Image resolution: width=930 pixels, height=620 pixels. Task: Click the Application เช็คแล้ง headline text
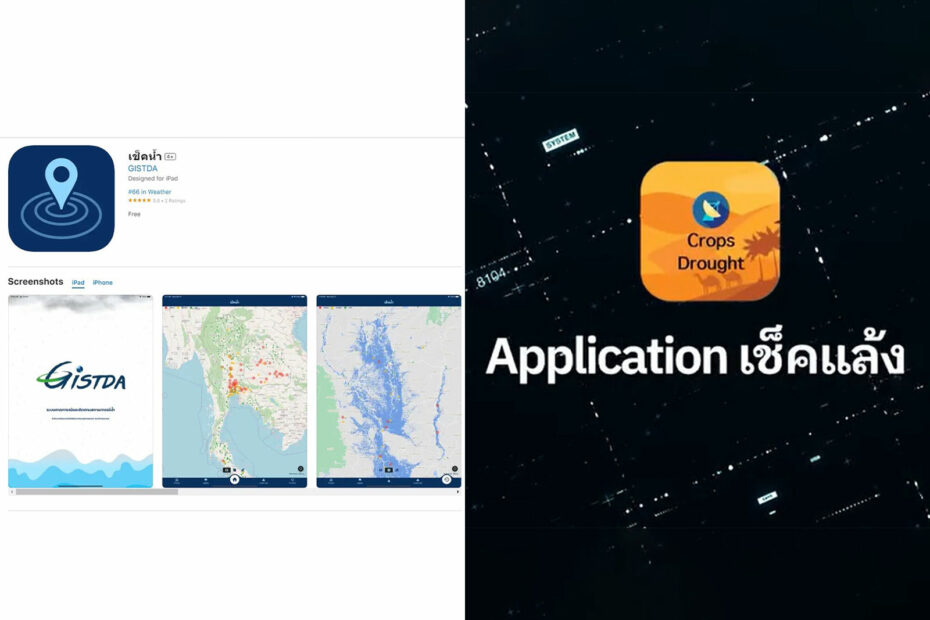click(x=695, y=356)
